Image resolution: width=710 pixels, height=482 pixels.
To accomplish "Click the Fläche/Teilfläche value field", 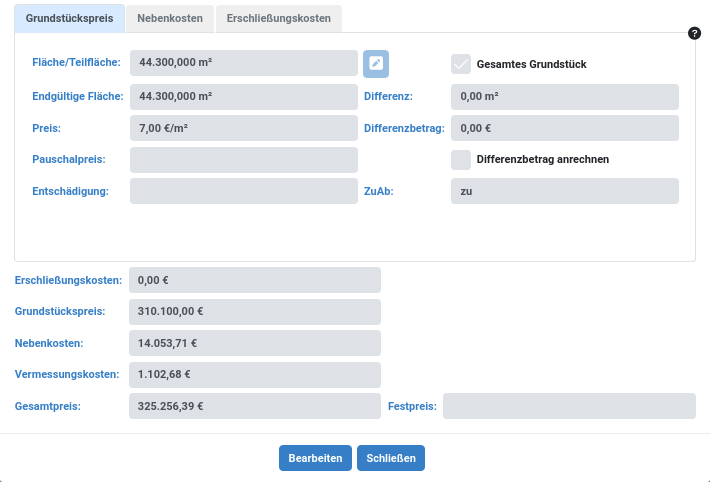I will (x=243, y=63).
